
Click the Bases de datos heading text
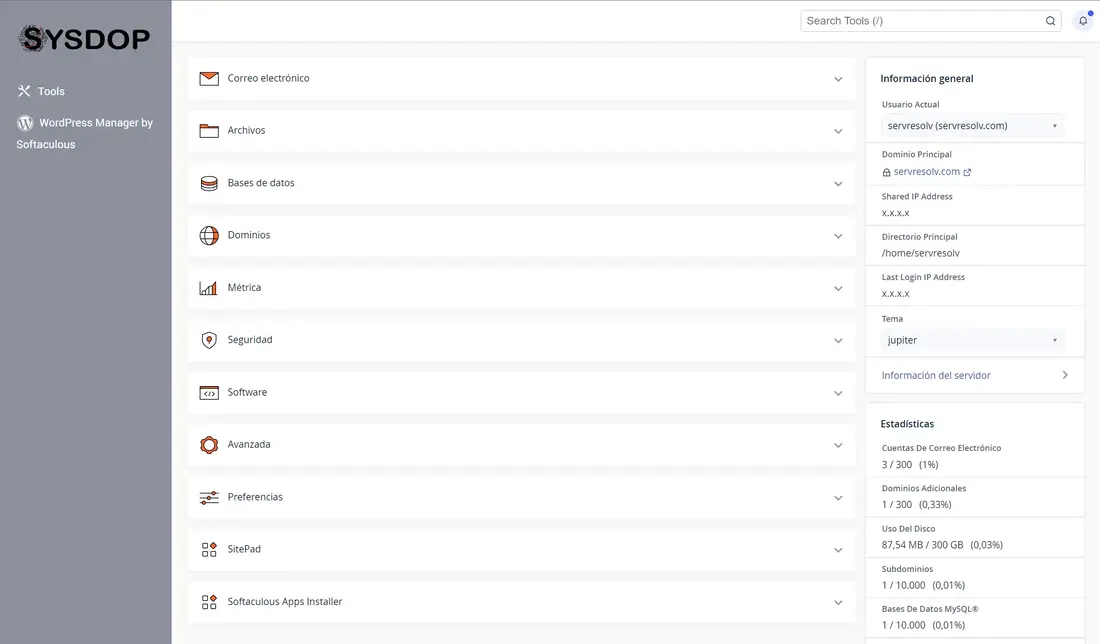coord(261,183)
